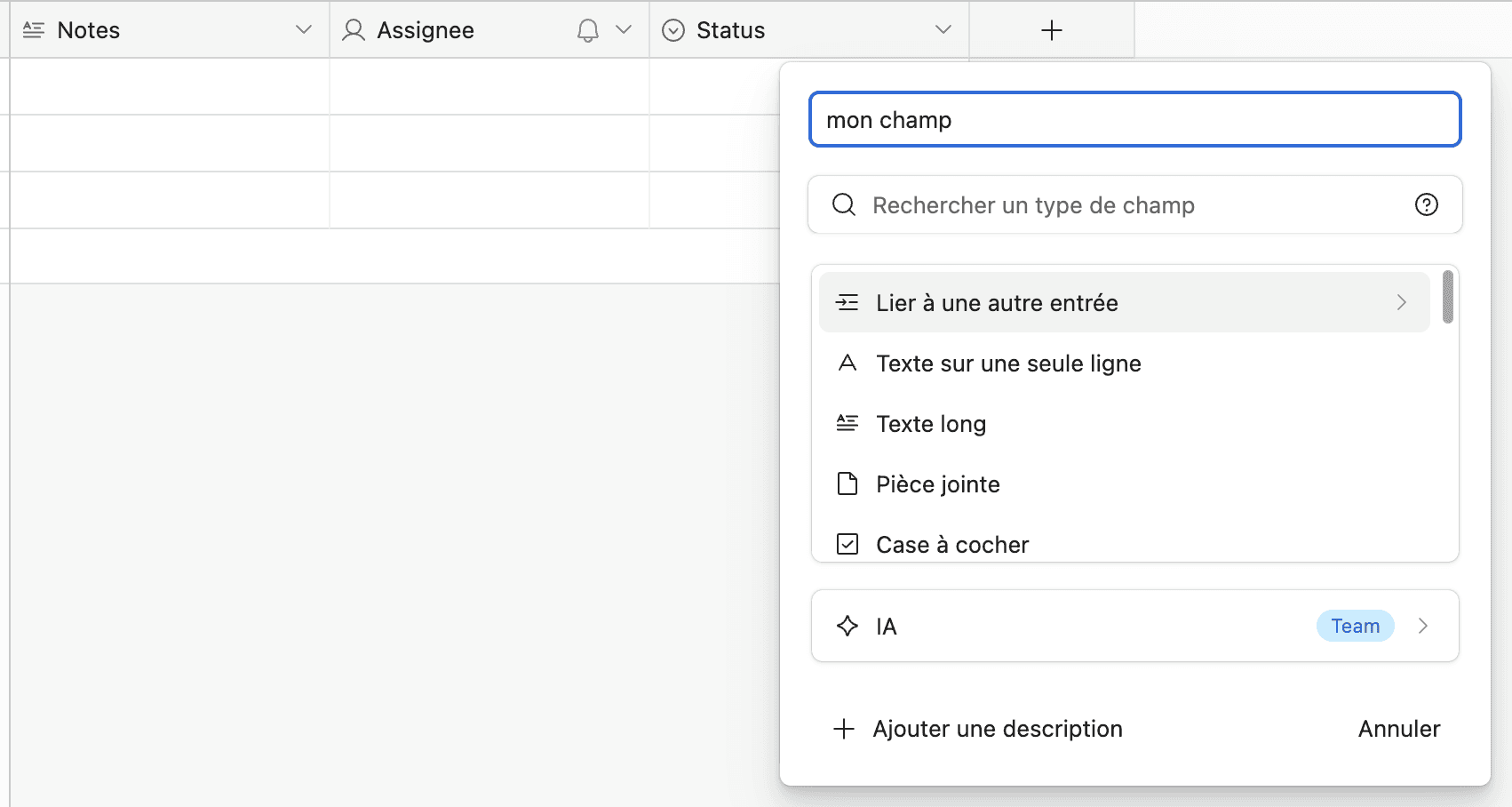Click the plus icon to add a column
The width and height of the screenshot is (1512, 807).
1052,30
